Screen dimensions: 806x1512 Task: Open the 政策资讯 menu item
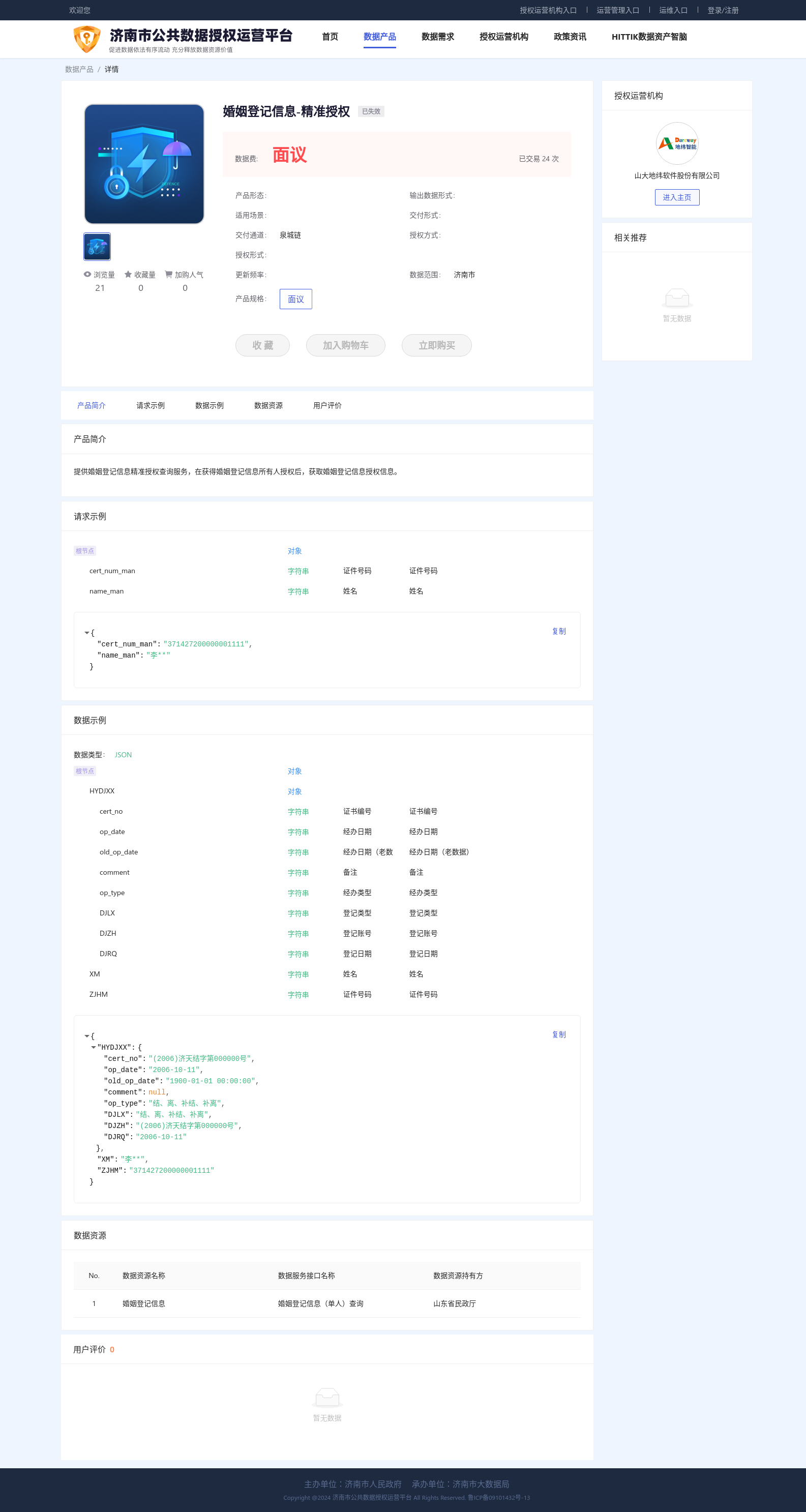[x=570, y=37]
